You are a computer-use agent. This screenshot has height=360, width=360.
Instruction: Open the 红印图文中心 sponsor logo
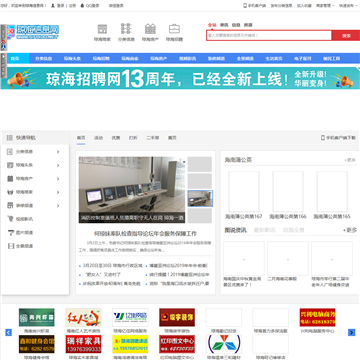(177, 344)
